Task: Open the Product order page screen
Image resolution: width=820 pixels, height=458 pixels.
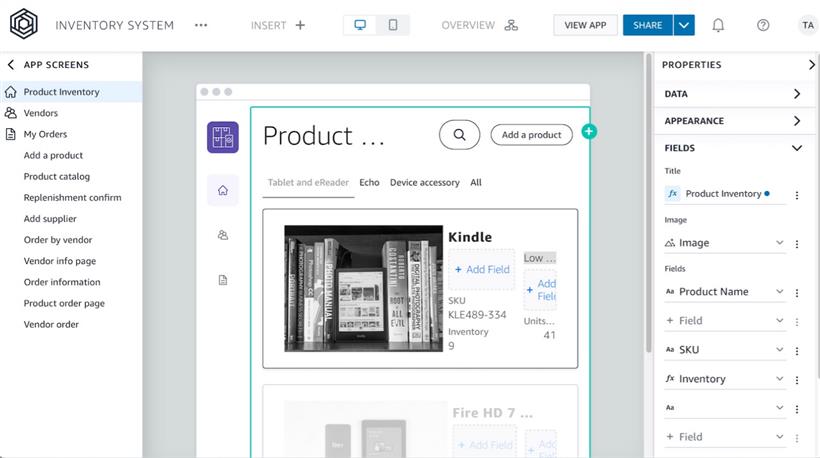Action: 64,303
